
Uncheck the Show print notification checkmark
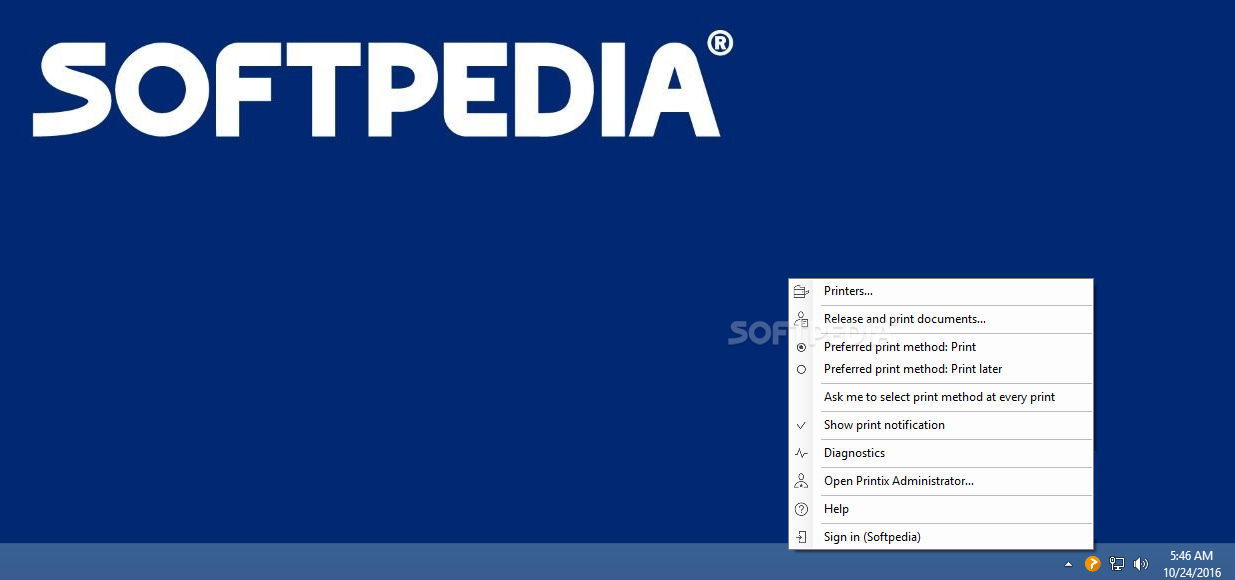(801, 425)
